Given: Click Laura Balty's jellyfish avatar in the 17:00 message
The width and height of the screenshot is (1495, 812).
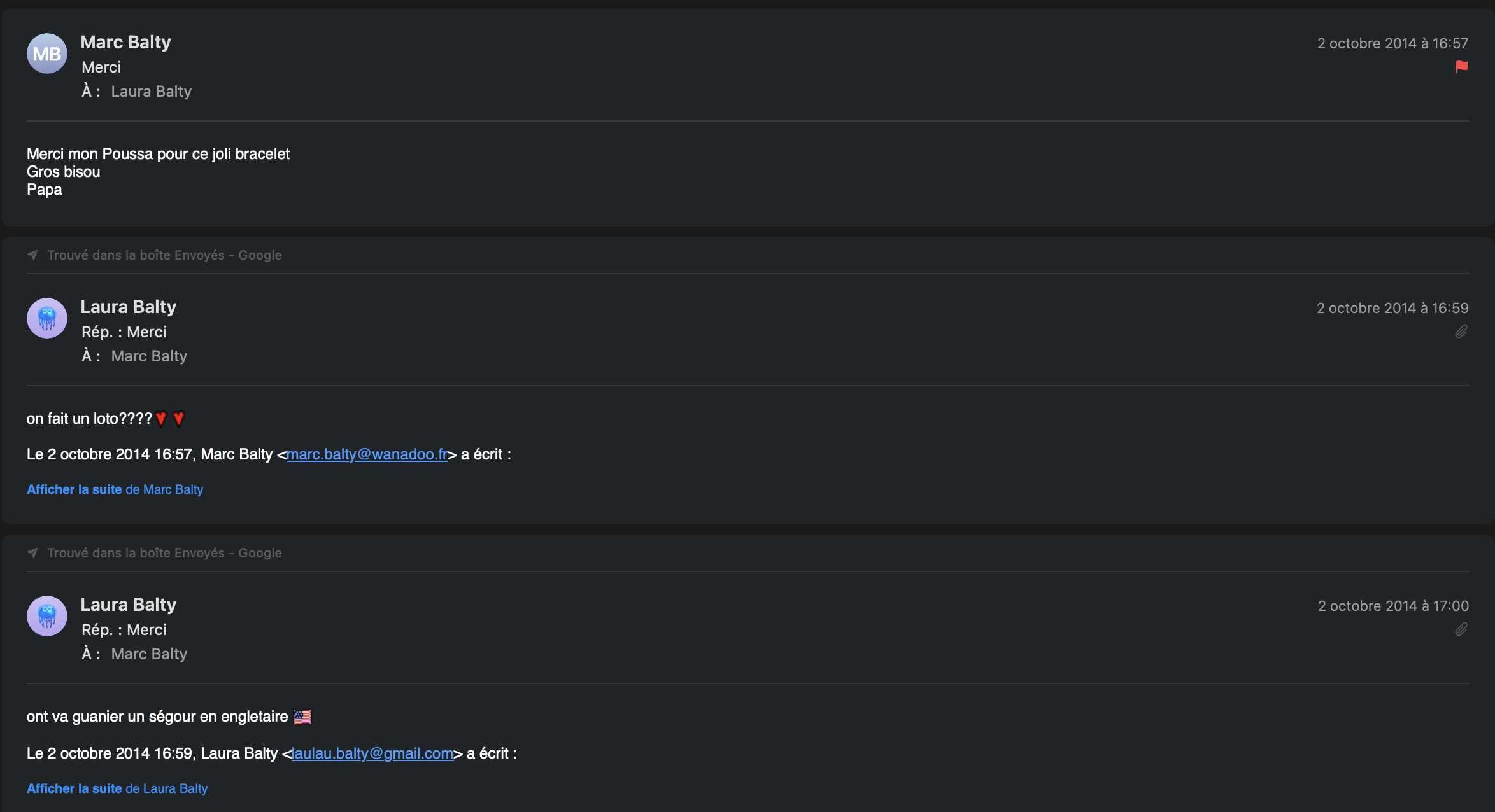Looking at the screenshot, I should tap(46, 616).
